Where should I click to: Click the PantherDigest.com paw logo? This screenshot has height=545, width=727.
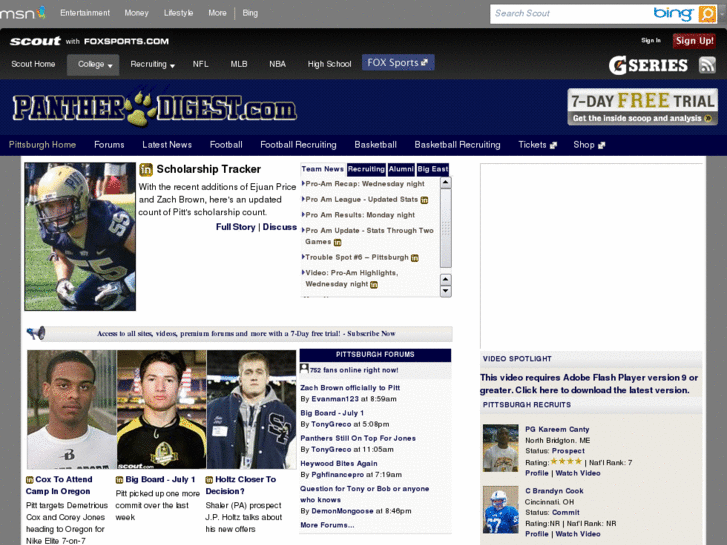click(x=155, y=109)
